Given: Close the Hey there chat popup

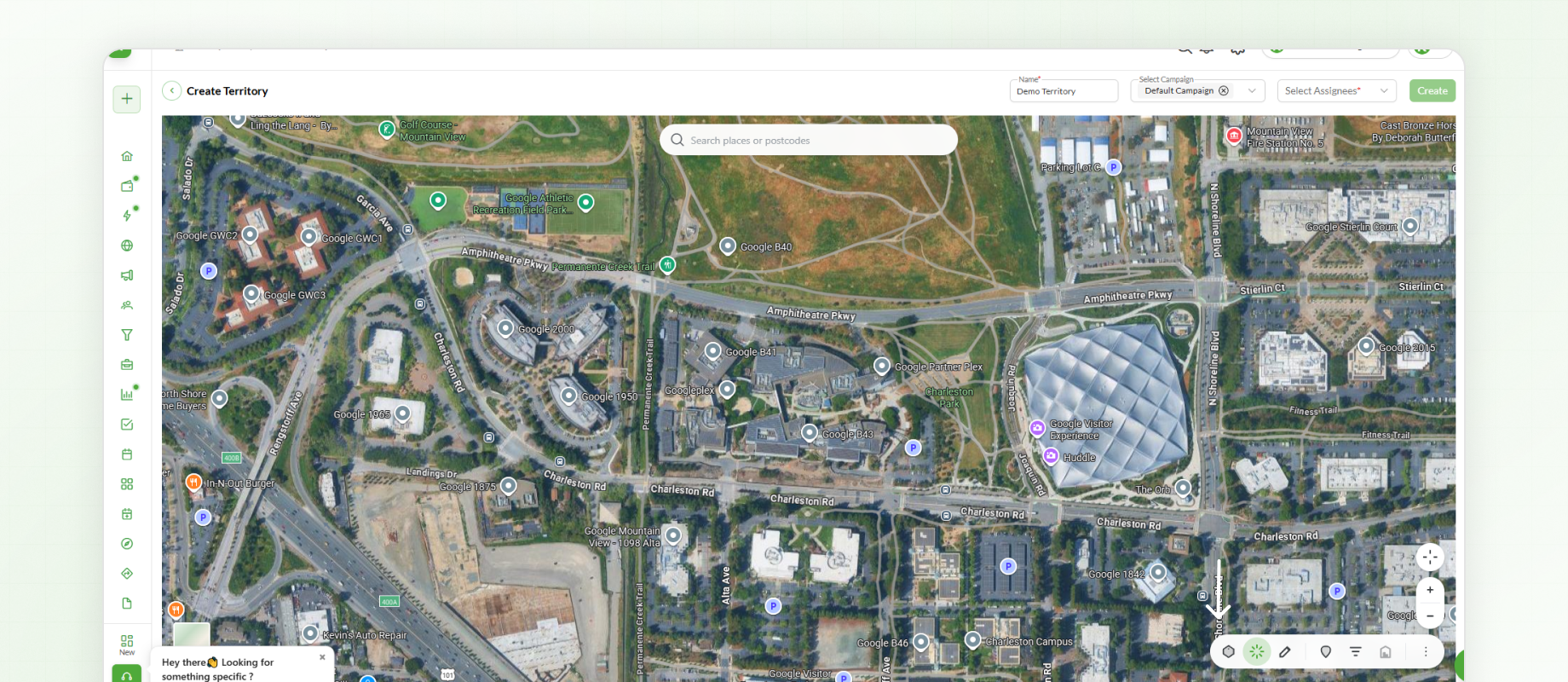Looking at the screenshot, I should pyautogui.click(x=322, y=657).
